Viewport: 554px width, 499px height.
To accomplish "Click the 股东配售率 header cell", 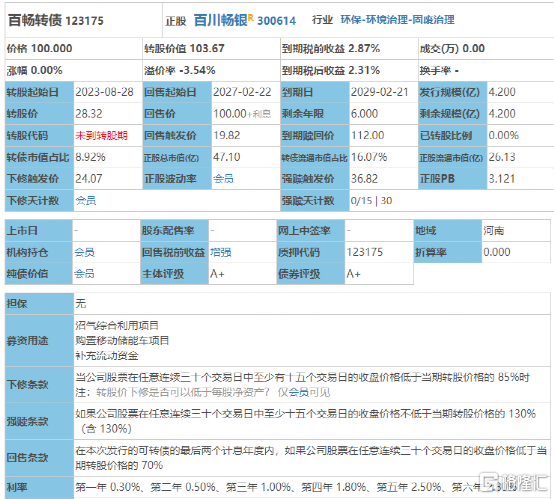I will tap(175, 231).
